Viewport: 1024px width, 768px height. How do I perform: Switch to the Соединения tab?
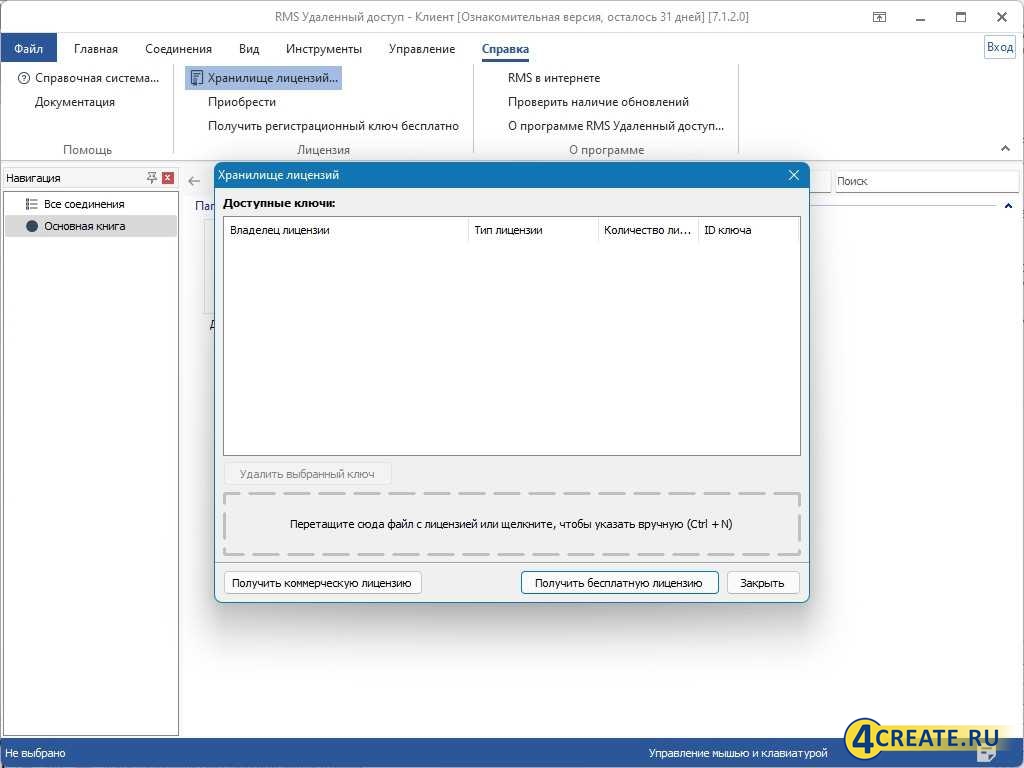[178, 49]
